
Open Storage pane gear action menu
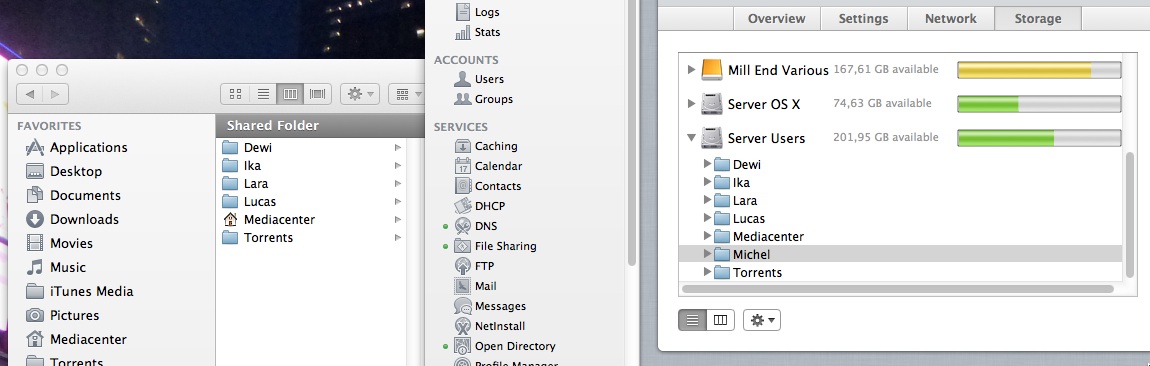pyautogui.click(x=762, y=321)
